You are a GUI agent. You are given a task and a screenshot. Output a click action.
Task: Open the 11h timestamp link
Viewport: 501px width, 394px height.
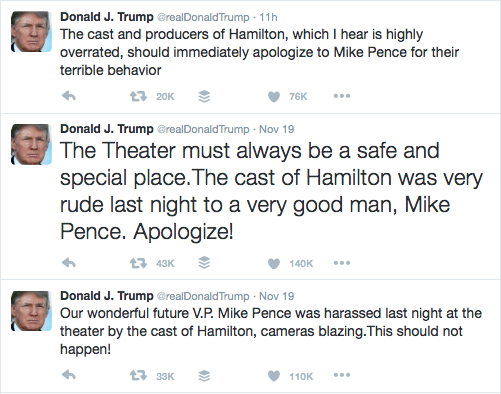point(268,17)
